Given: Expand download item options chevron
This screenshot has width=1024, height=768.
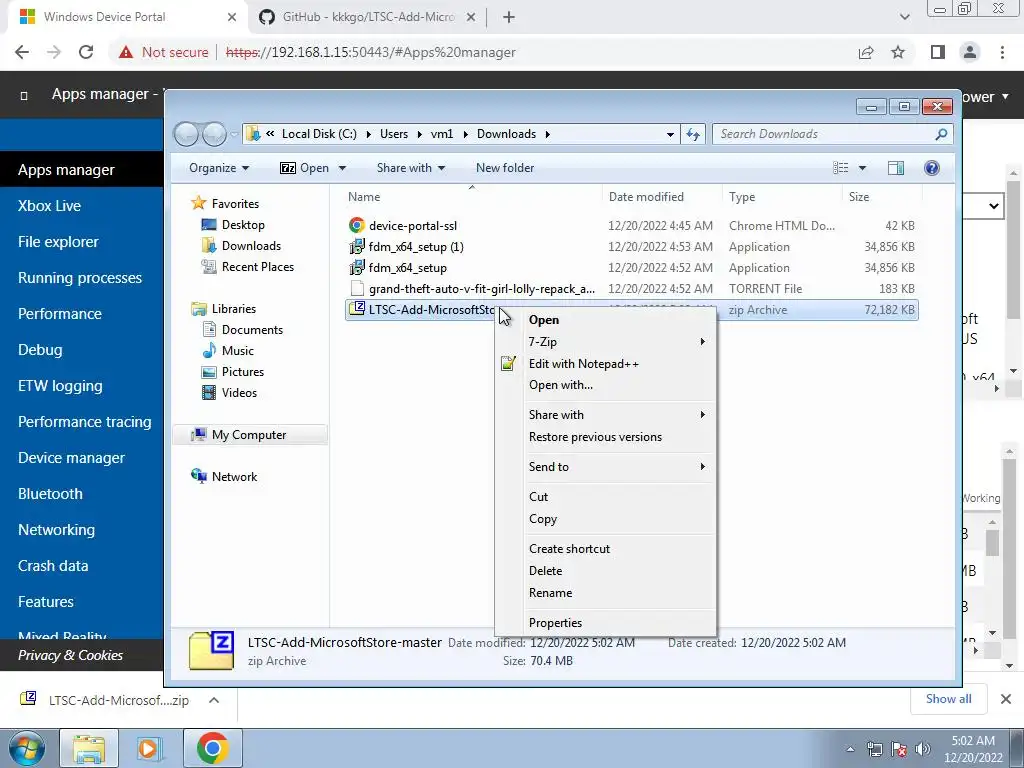Looking at the screenshot, I should tap(214, 700).
